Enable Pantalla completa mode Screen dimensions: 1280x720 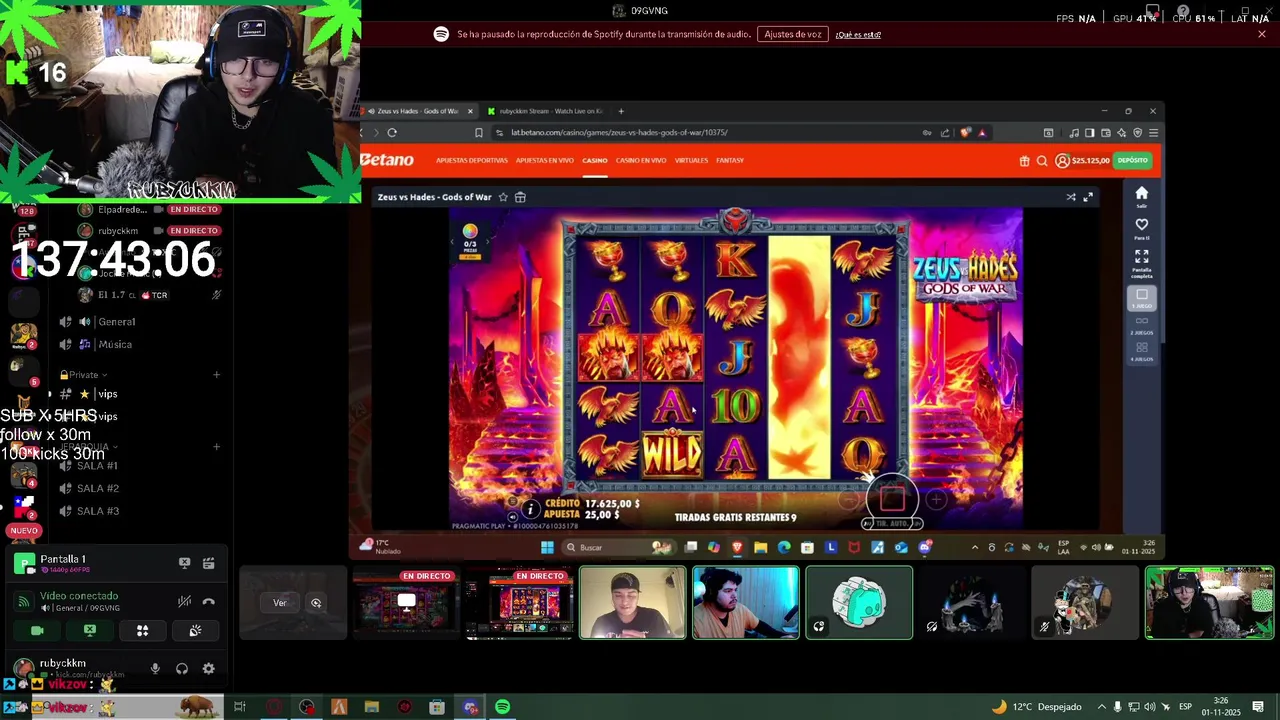click(x=1141, y=263)
